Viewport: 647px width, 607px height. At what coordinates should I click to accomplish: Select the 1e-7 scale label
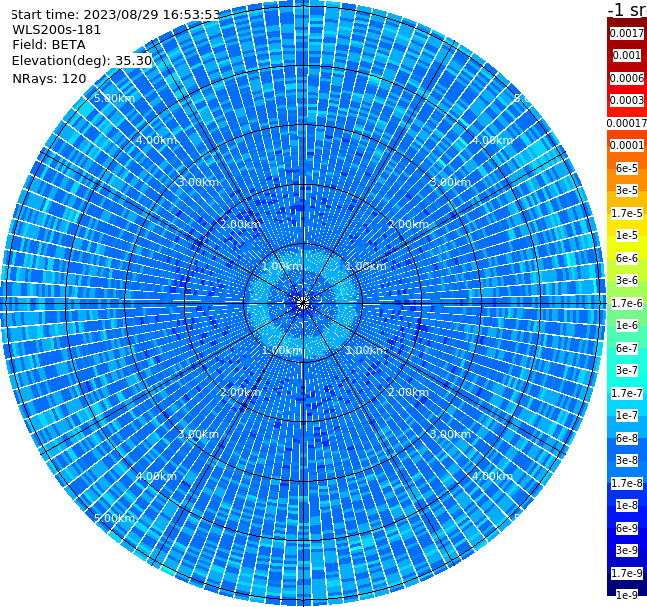click(x=627, y=415)
